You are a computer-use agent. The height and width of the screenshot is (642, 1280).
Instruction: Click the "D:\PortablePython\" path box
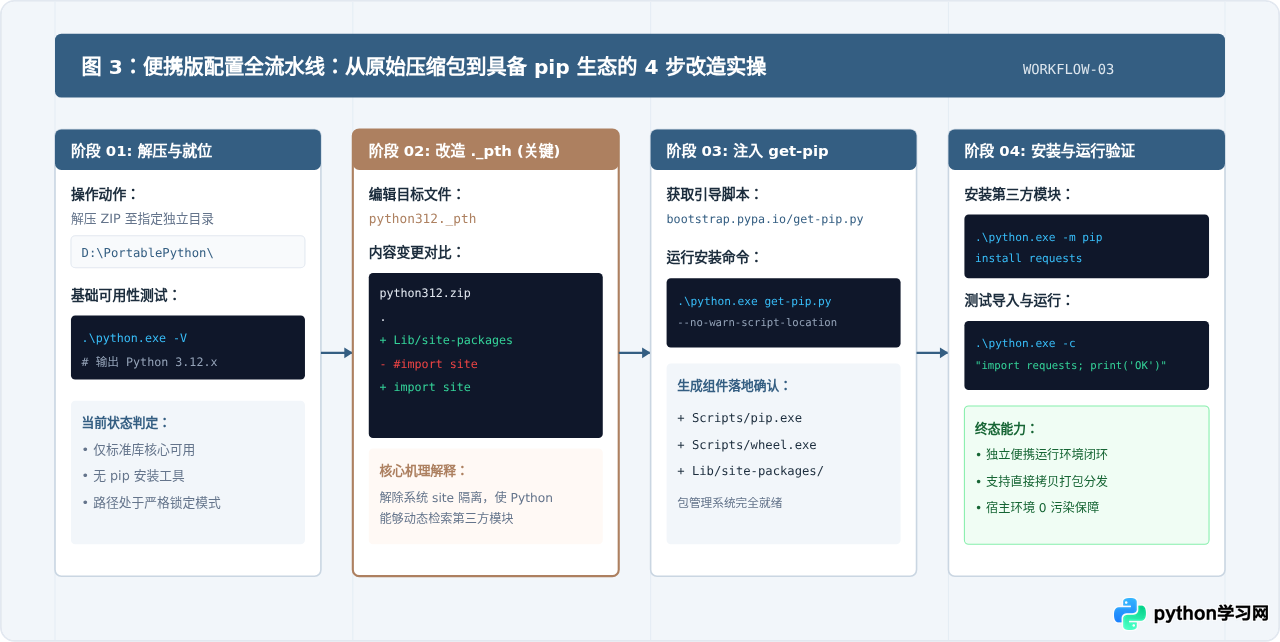(188, 252)
